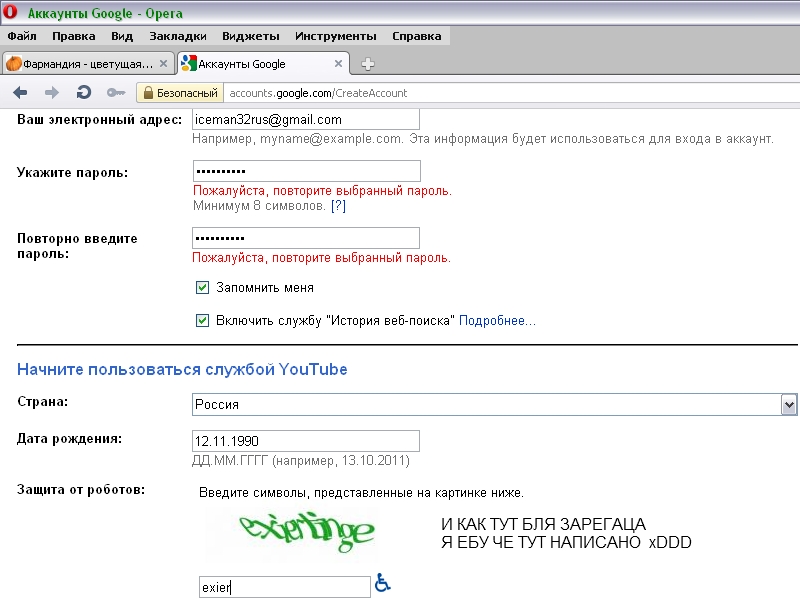Open the Вид menu
Image resolution: width=800 pixels, height=600 pixels.
click(122, 36)
